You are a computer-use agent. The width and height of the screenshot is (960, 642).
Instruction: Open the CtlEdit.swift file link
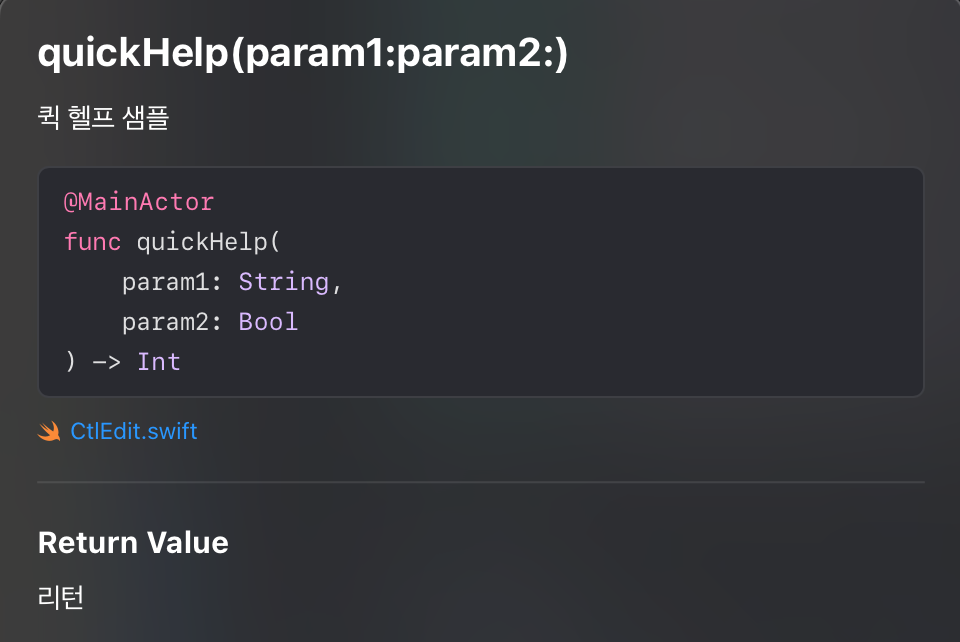134,432
